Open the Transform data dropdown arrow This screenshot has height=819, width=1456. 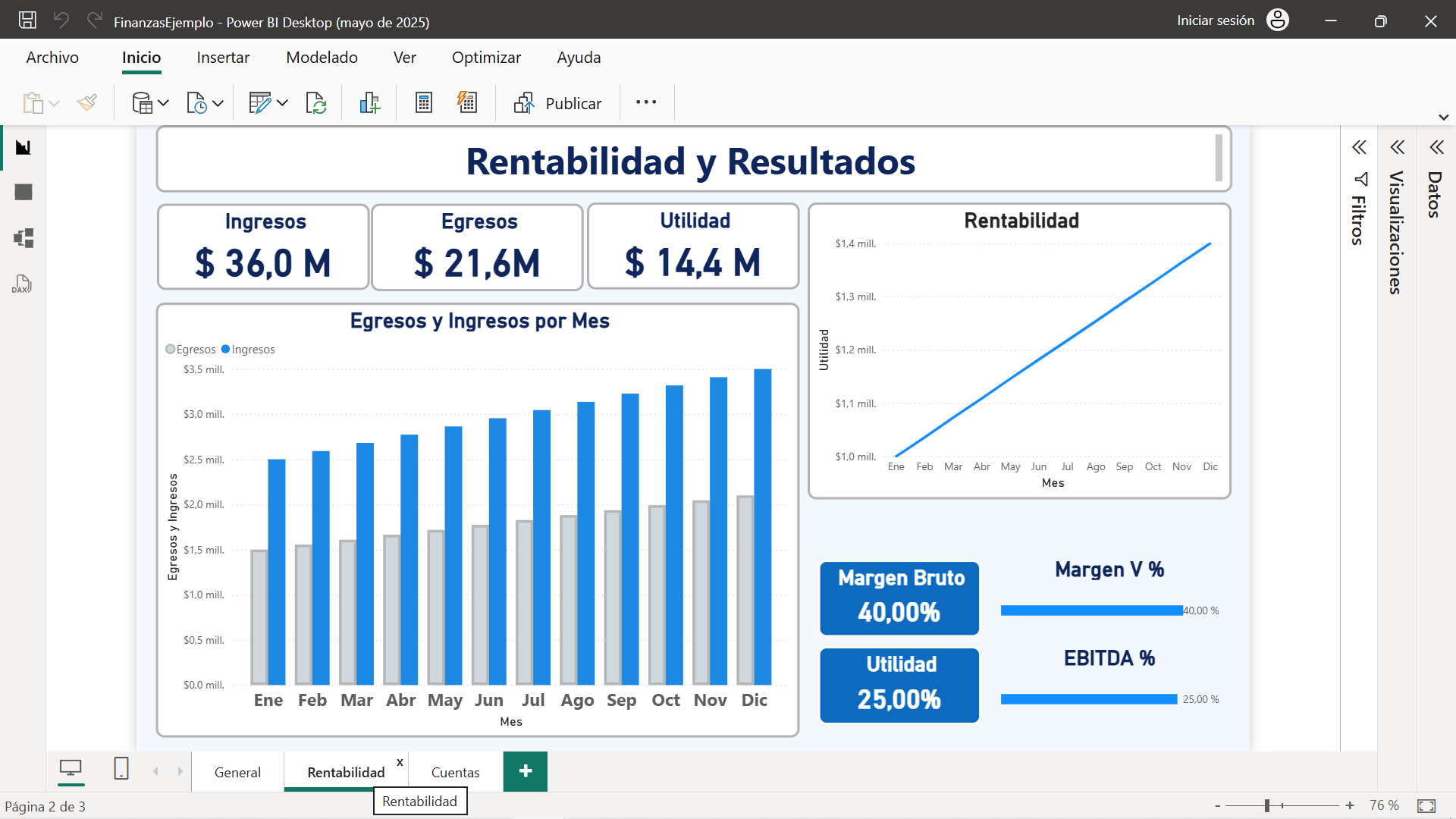click(282, 103)
